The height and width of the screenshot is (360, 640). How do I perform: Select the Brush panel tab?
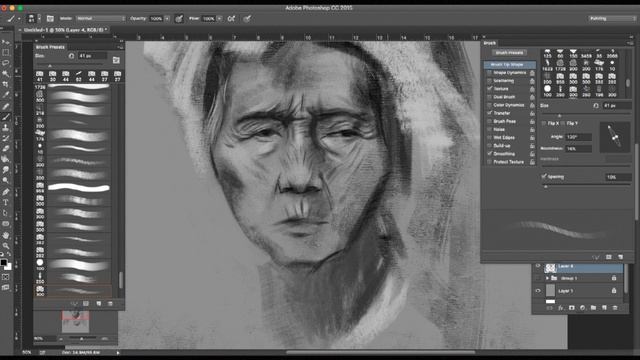click(489, 43)
